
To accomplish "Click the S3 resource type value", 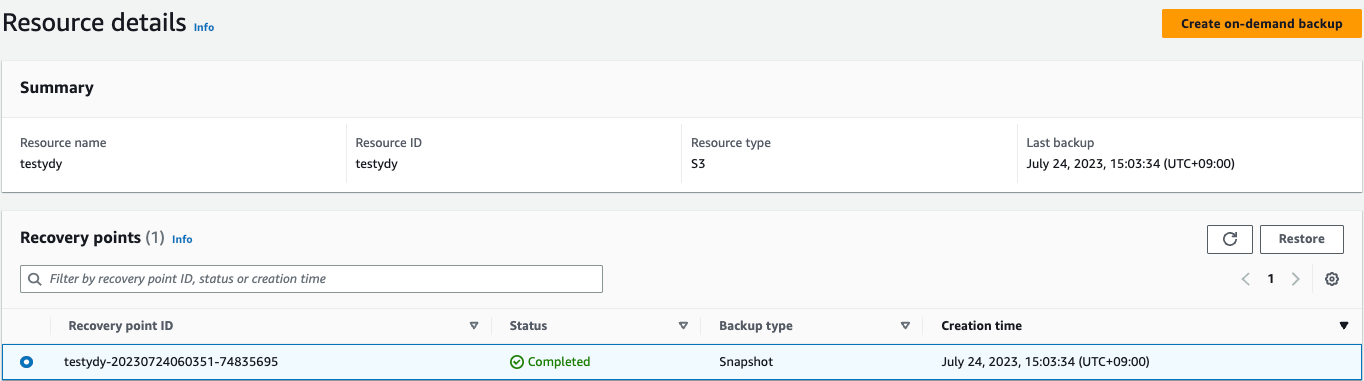I will (698, 163).
